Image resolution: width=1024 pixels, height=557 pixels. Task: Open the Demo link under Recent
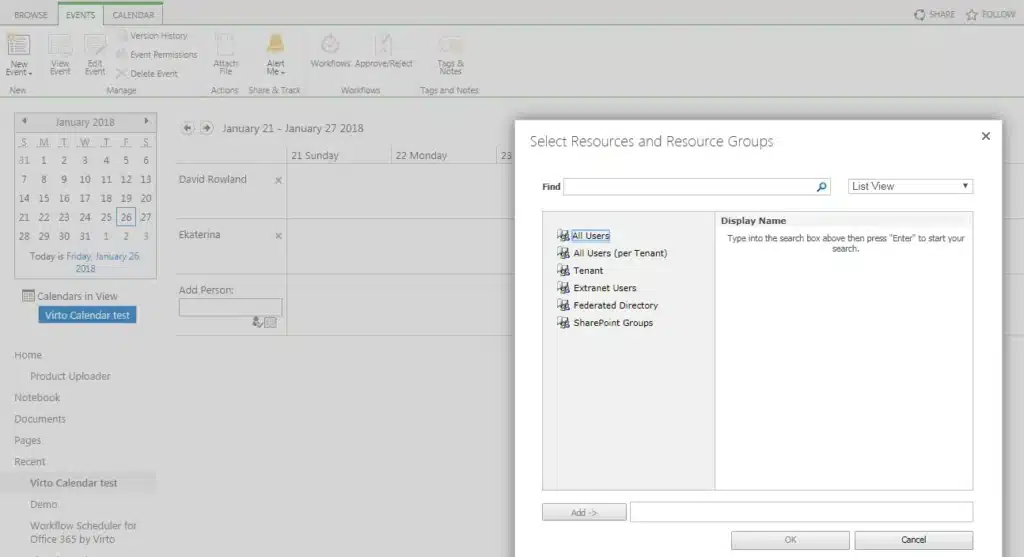pyautogui.click(x=44, y=504)
